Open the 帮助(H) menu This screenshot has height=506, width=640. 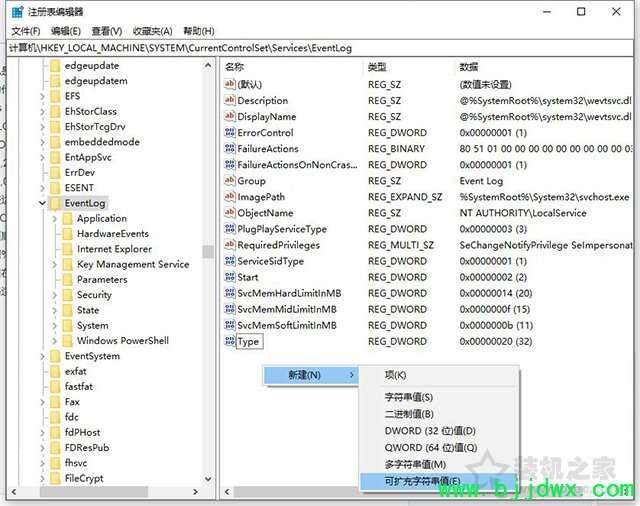pyautogui.click(x=199, y=31)
